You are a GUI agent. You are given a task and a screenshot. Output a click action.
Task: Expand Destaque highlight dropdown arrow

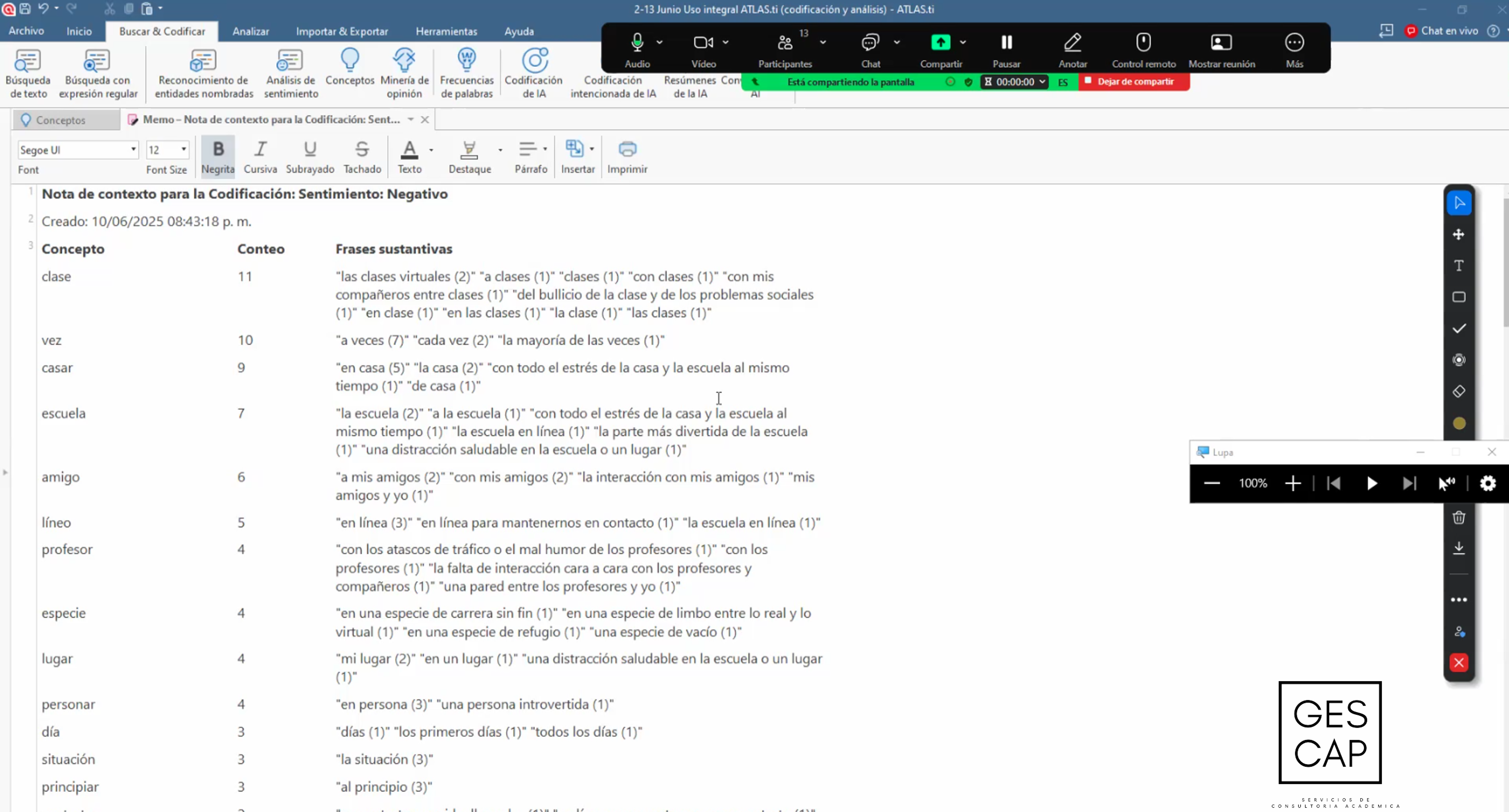click(x=500, y=150)
